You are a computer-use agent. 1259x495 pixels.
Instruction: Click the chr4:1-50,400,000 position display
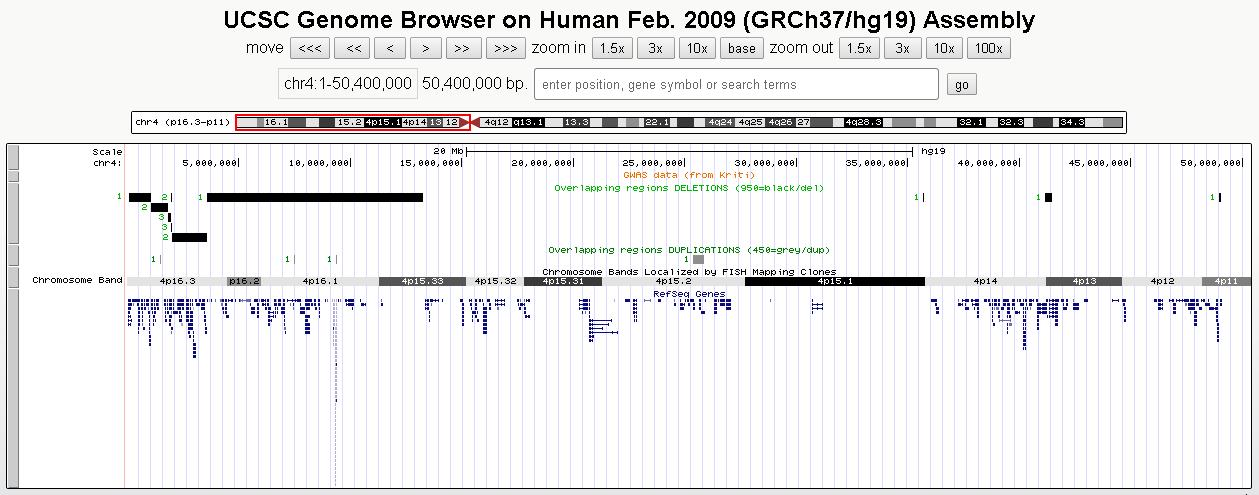point(347,85)
